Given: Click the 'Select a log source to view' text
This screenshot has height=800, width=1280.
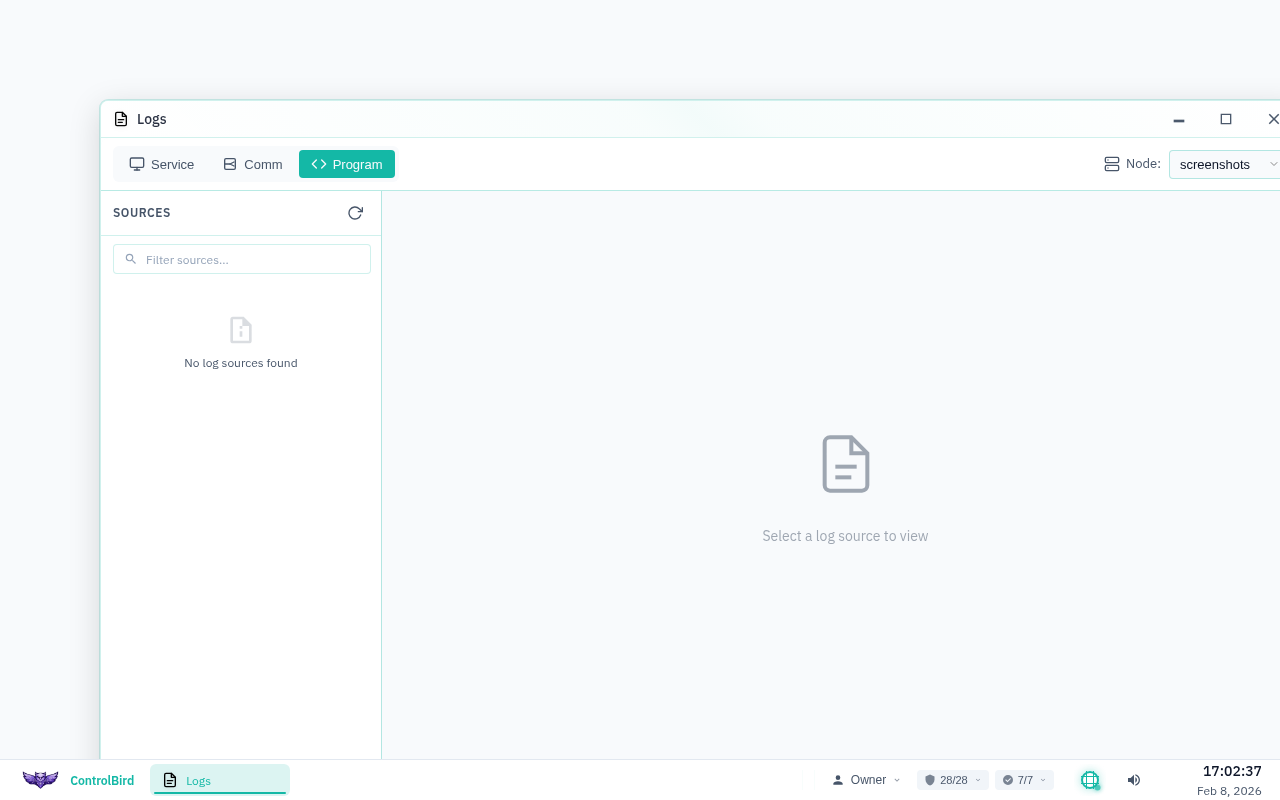Looking at the screenshot, I should [x=845, y=536].
